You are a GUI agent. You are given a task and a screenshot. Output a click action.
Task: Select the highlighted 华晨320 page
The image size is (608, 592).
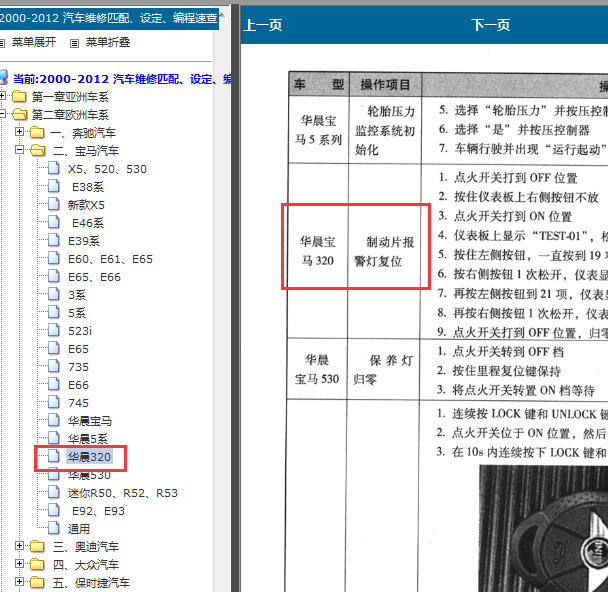tap(89, 457)
